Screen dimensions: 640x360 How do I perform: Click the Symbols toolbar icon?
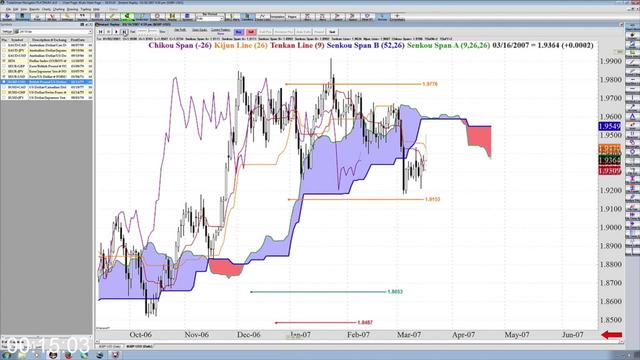97,16
